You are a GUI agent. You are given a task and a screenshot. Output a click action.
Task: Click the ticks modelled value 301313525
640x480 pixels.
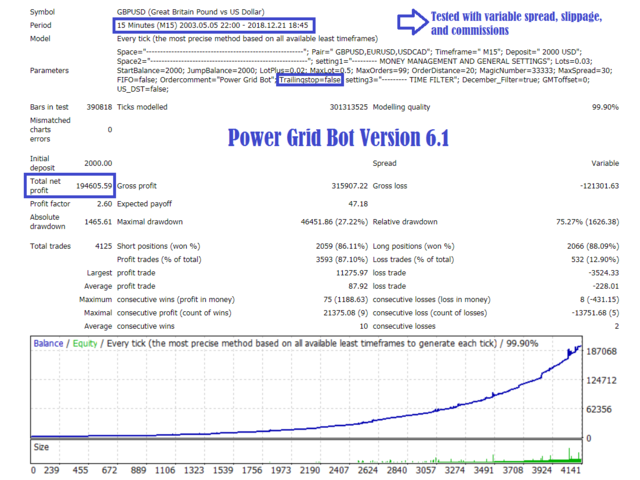coord(349,107)
